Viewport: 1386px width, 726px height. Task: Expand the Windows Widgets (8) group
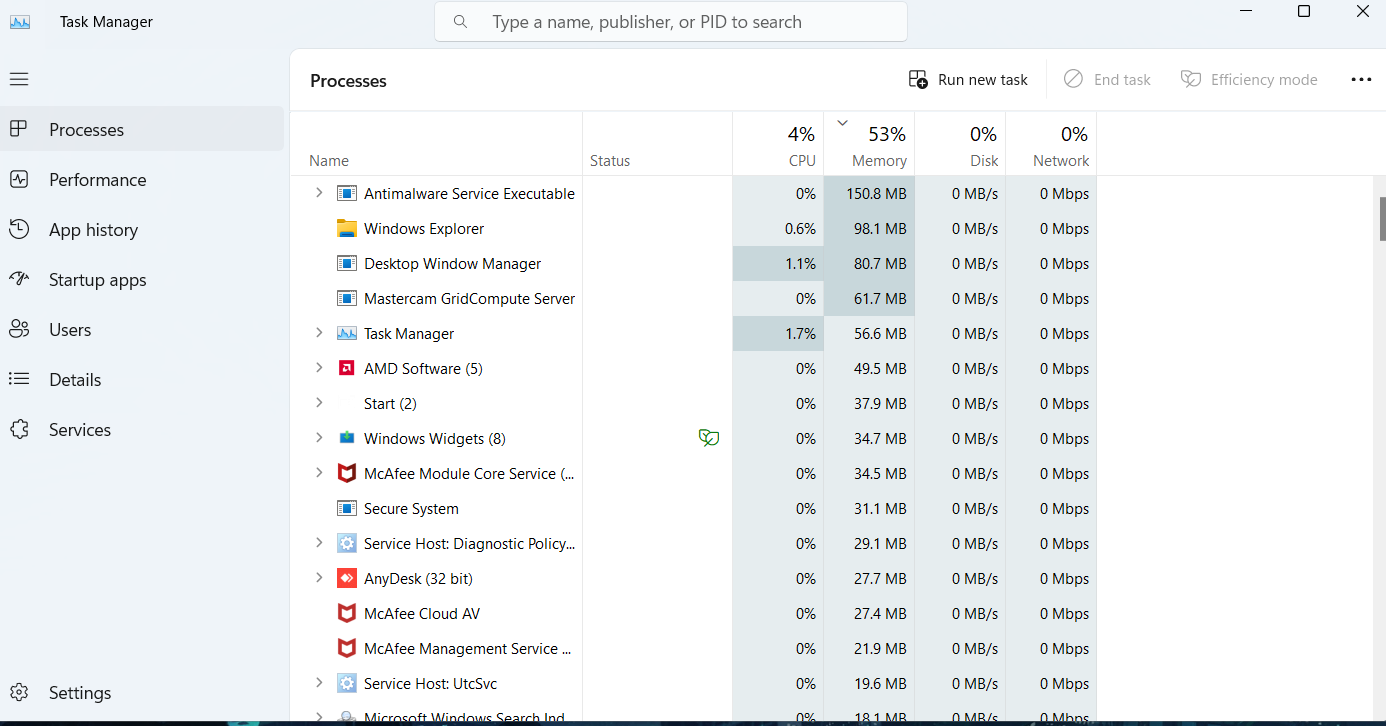(x=319, y=438)
